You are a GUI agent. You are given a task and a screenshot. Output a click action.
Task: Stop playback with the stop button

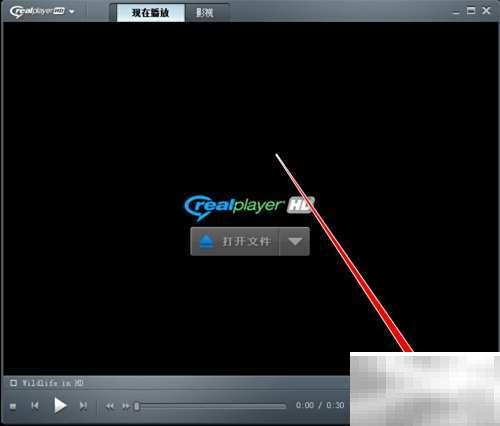click(x=13, y=406)
